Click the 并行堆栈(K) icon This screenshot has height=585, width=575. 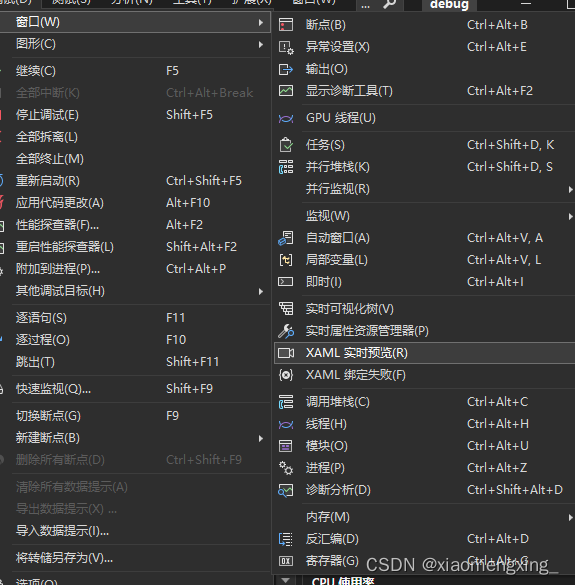click(x=286, y=167)
